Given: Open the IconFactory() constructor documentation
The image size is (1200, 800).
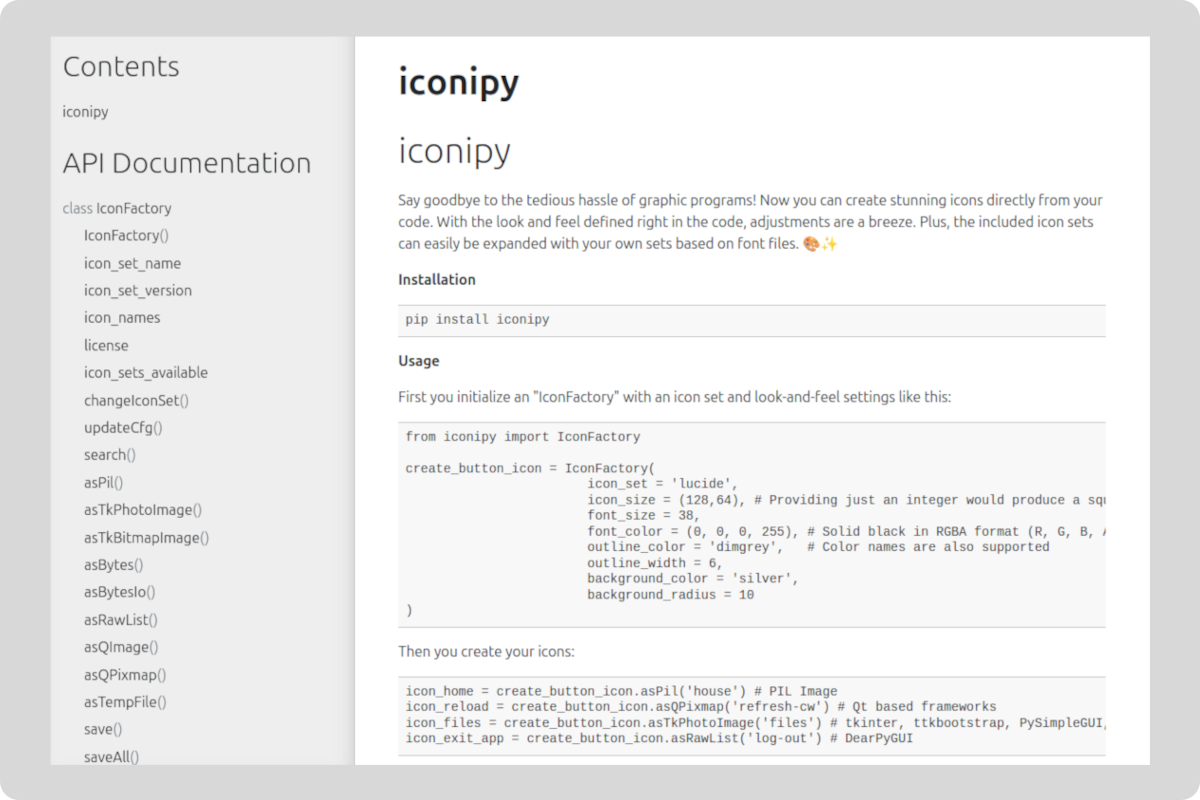Looking at the screenshot, I should click(x=126, y=235).
